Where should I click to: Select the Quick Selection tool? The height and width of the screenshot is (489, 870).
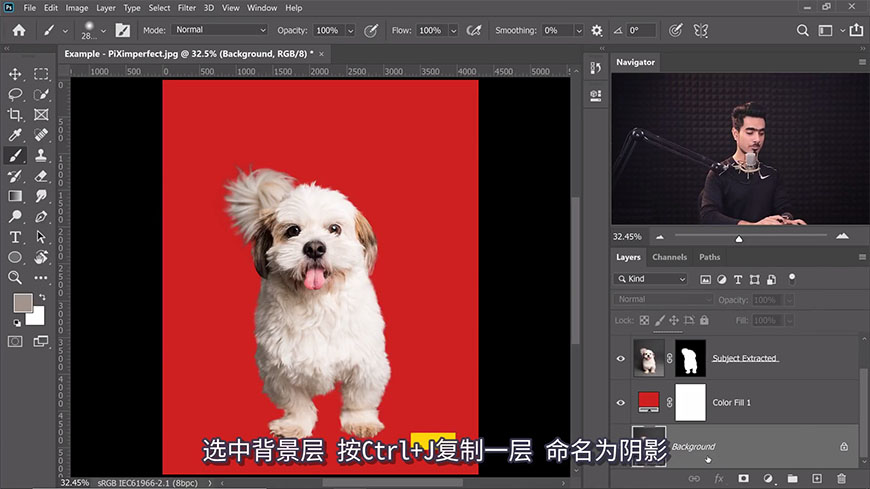click(41, 94)
